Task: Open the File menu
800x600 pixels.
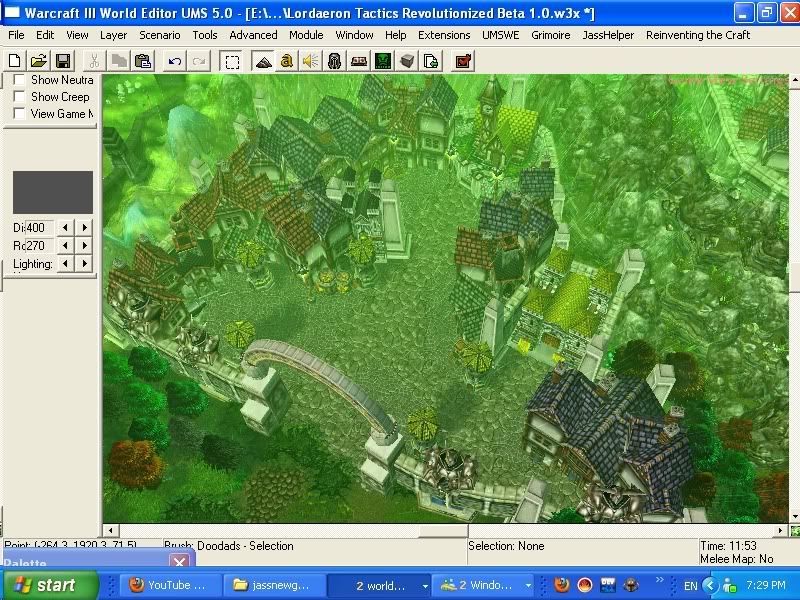Action: click(x=16, y=35)
